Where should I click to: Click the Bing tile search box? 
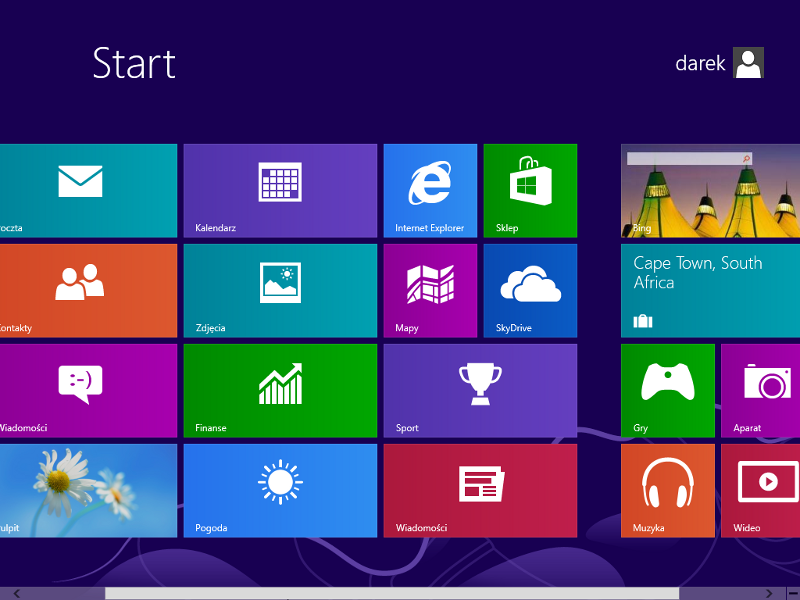(689, 159)
